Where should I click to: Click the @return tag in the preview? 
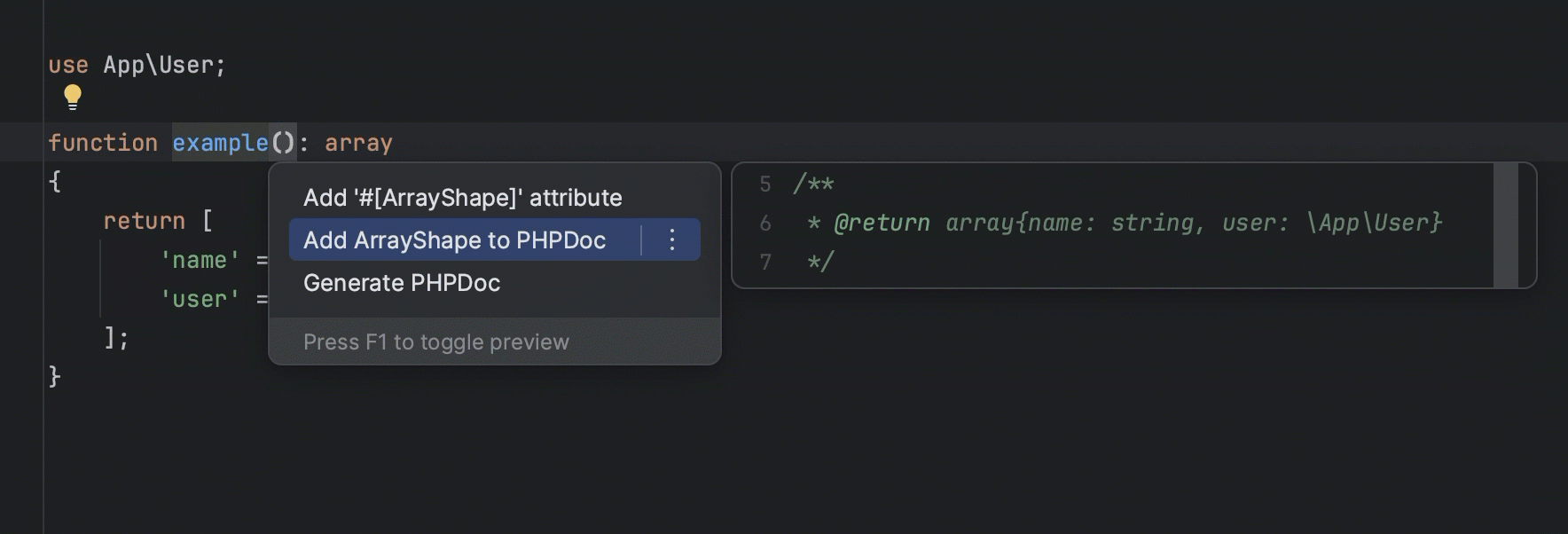click(882, 223)
